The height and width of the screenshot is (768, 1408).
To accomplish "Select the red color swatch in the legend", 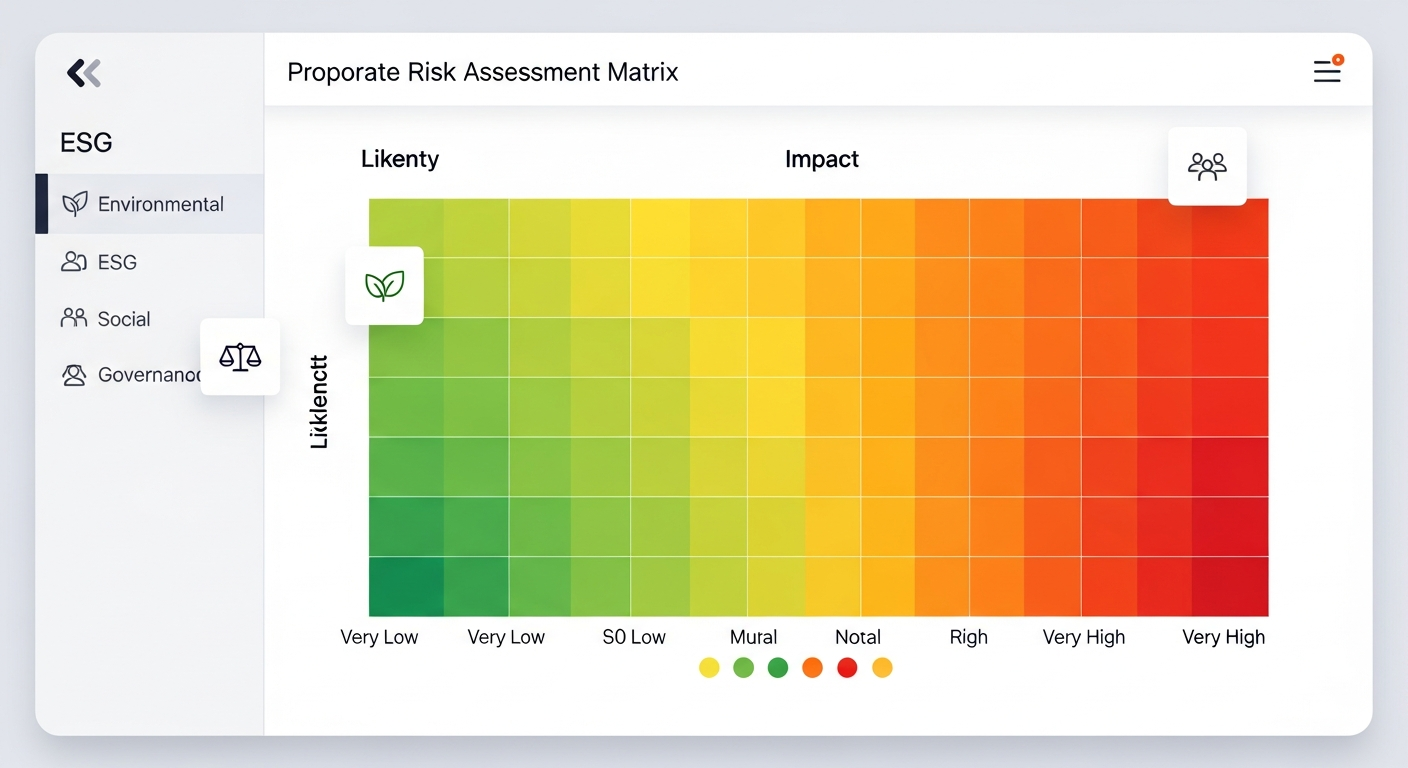I will [x=847, y=667].
